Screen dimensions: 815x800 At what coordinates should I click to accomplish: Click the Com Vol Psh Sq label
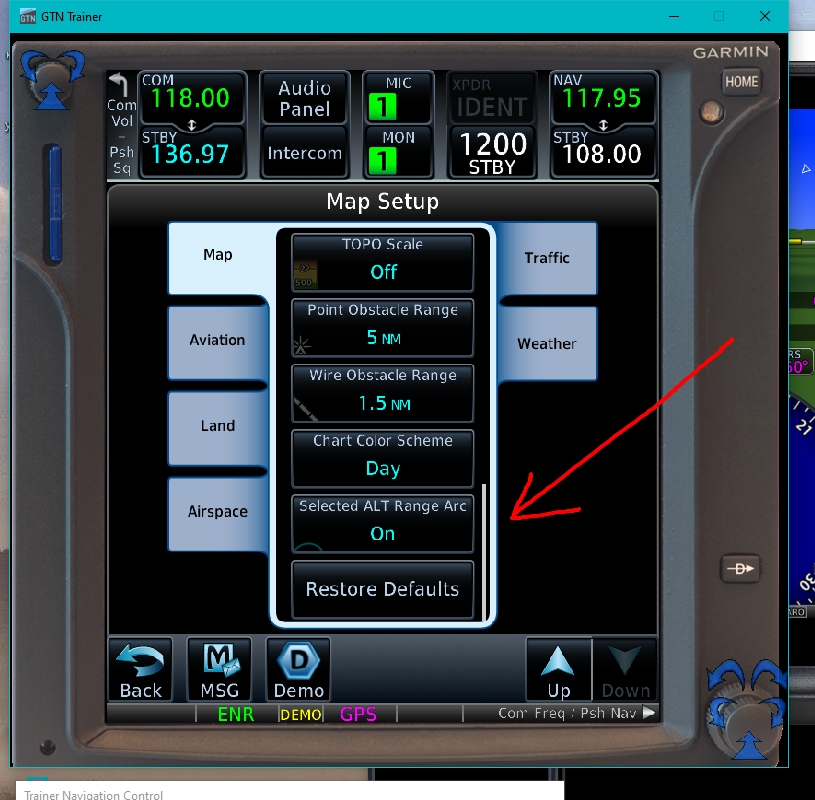[x=122, y=136]
